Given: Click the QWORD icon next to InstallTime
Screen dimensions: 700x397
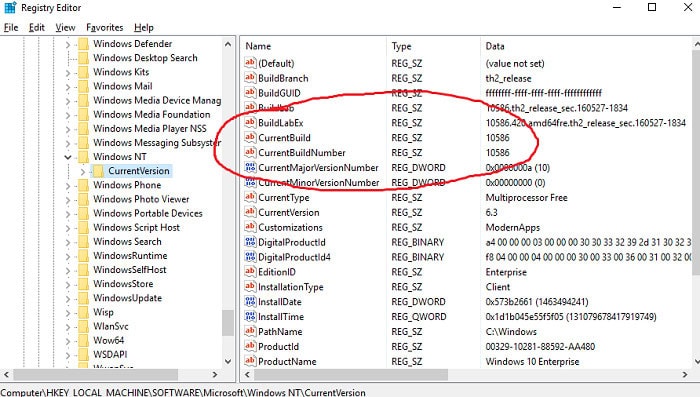Looking at the screenshot, I should 250,317.
